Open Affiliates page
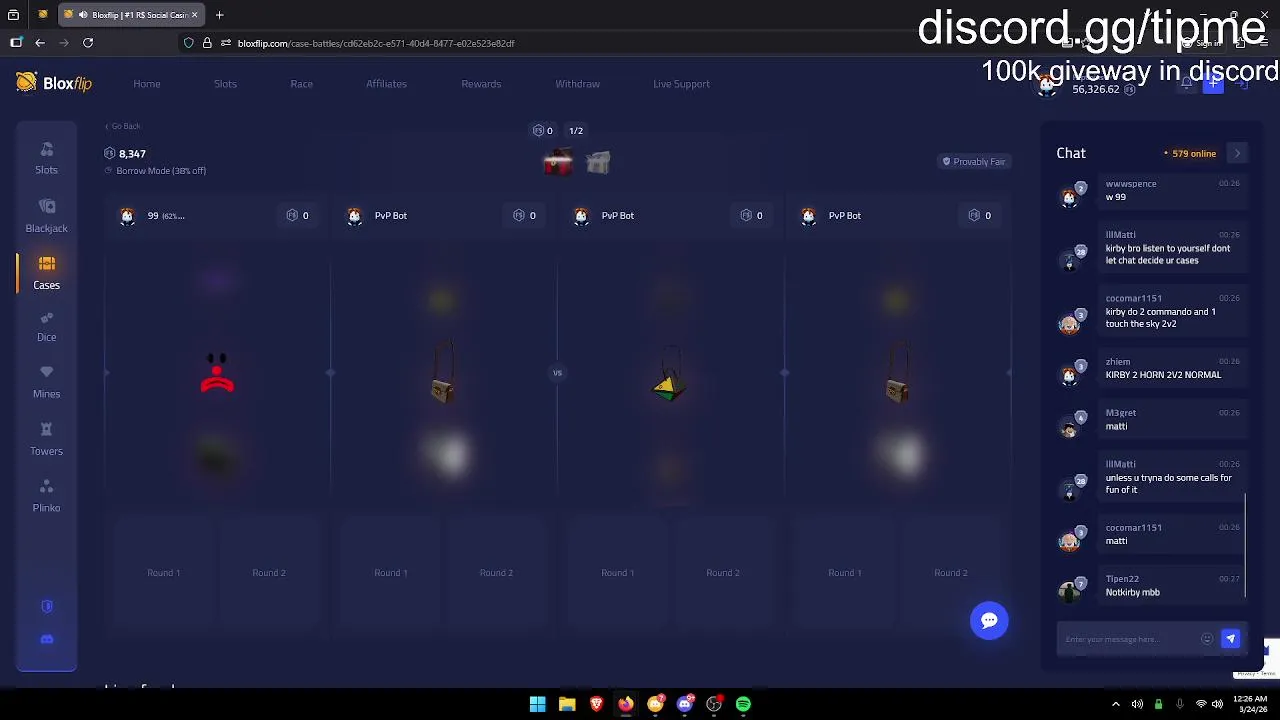The image size is (1280, 720). pyautogui.click(x=386, y=84)
